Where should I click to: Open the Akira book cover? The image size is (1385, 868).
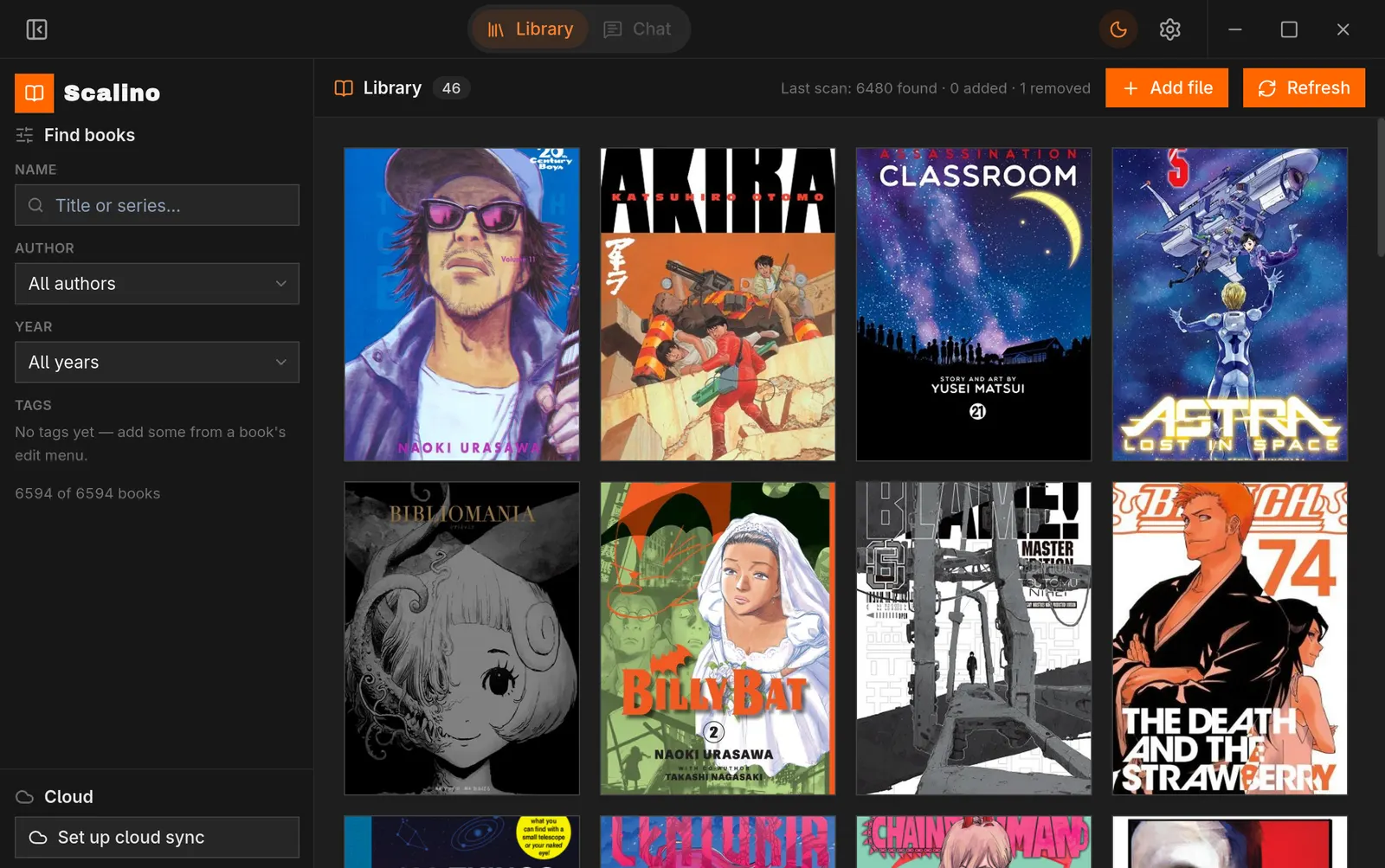pyautogui.click(x=718, y=304)
